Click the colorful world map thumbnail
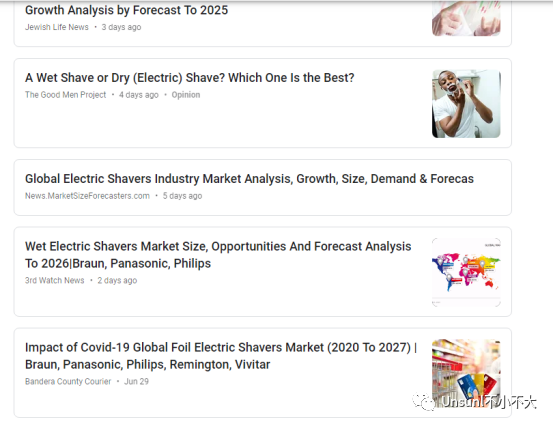This screenshot has width=554, height=427. (x=466, y=272)
